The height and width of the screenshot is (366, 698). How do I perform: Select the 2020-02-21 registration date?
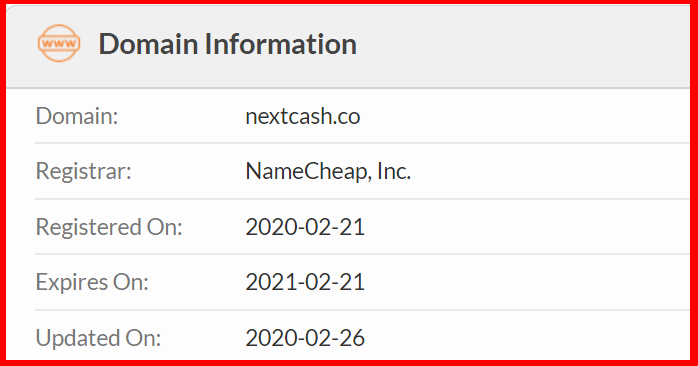pyautogui.click(x=305, y=227)
